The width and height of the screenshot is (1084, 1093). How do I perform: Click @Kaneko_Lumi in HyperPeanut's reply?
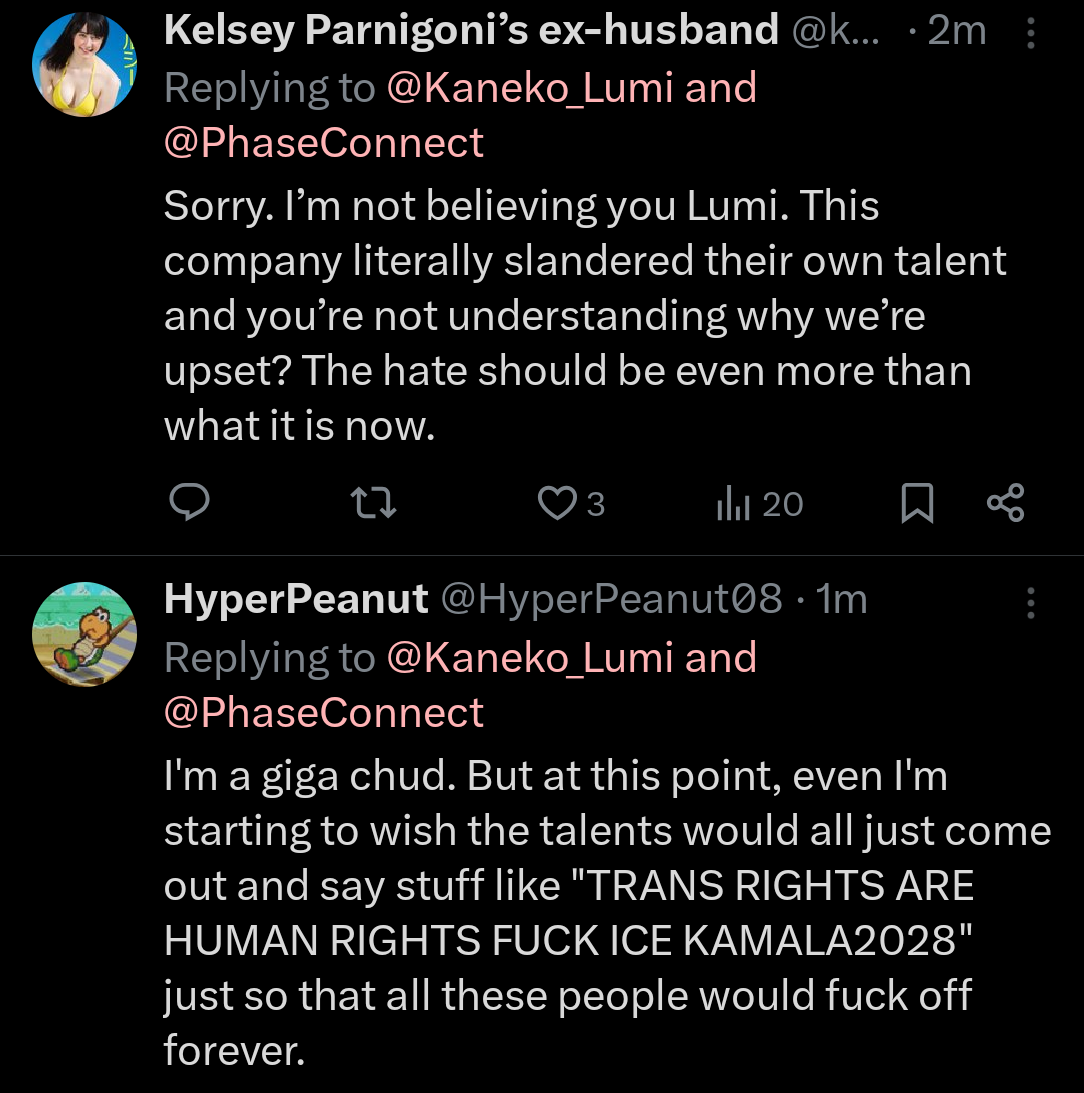pyautogui.click(x=528, y=658)
